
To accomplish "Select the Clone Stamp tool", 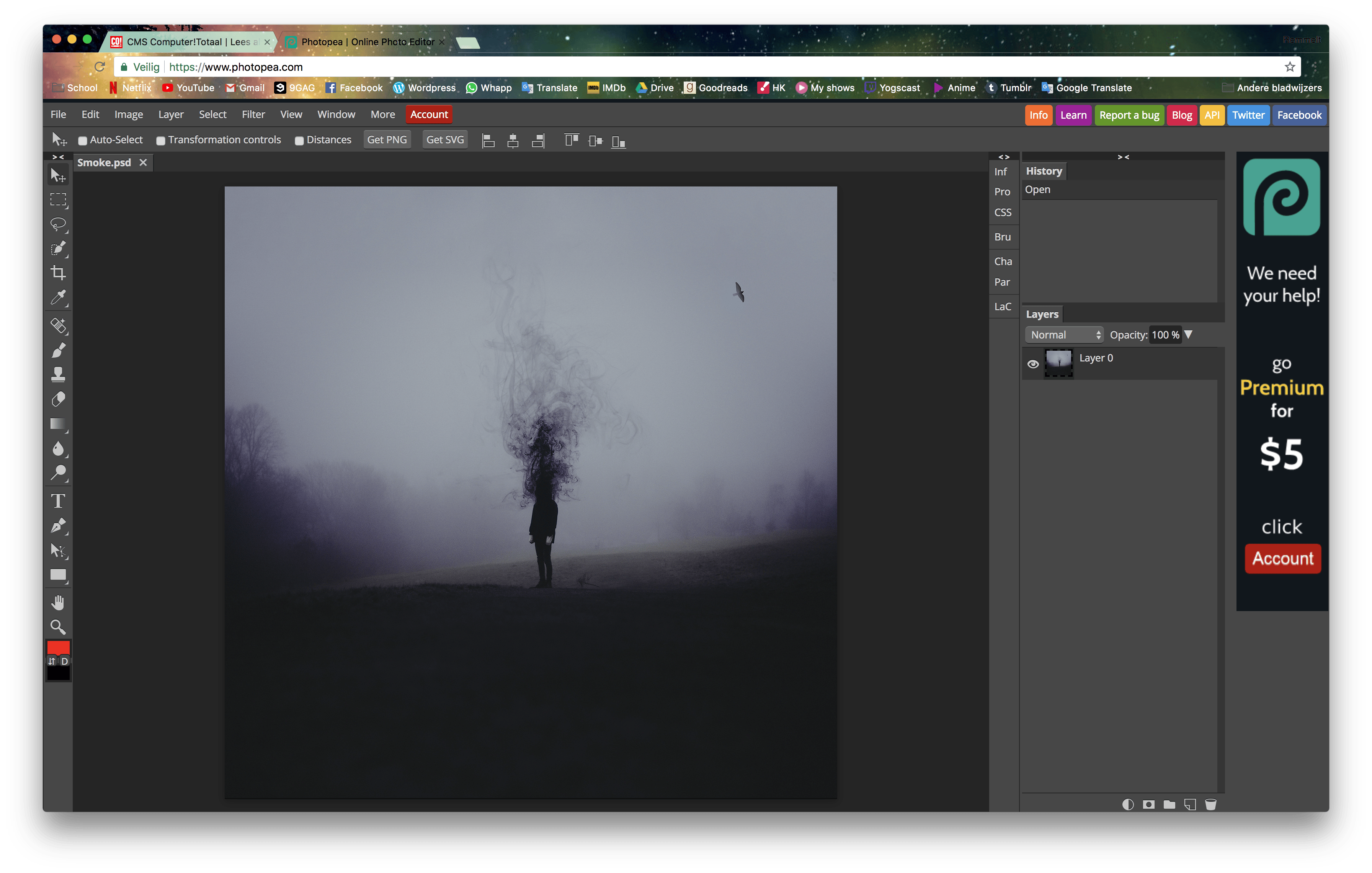I will coord(58,374).
